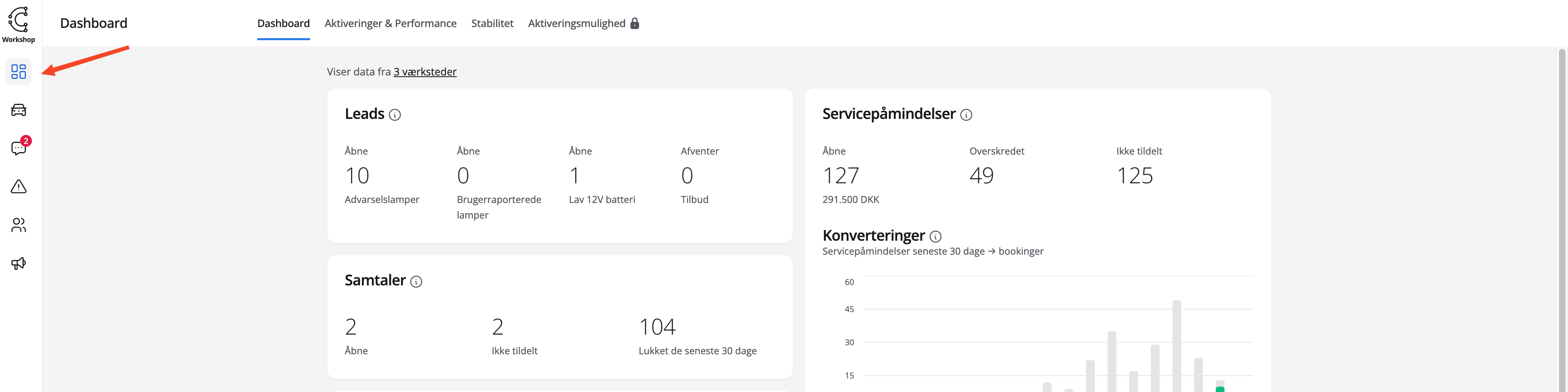Open the warning triangle alerts icon

click(19, 187)
